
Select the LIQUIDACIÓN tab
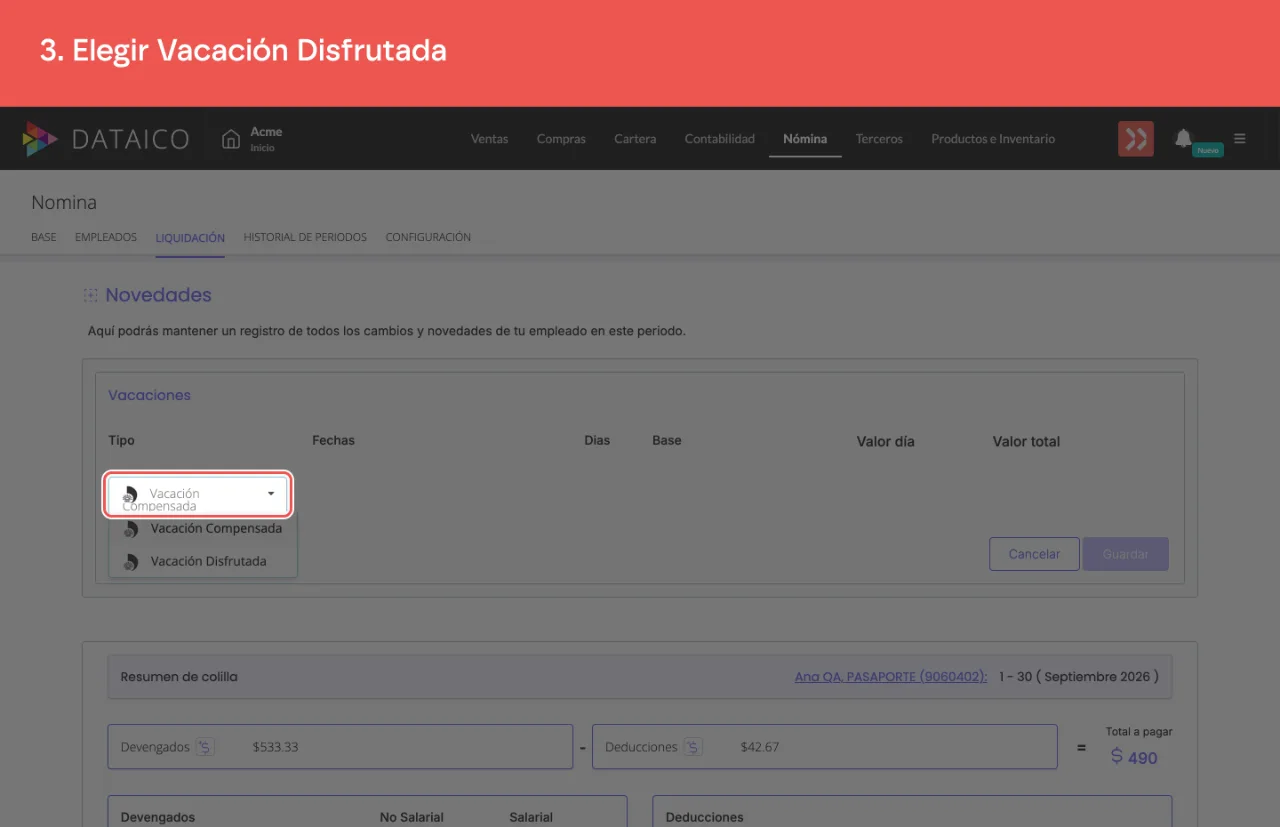pos(190,238)
